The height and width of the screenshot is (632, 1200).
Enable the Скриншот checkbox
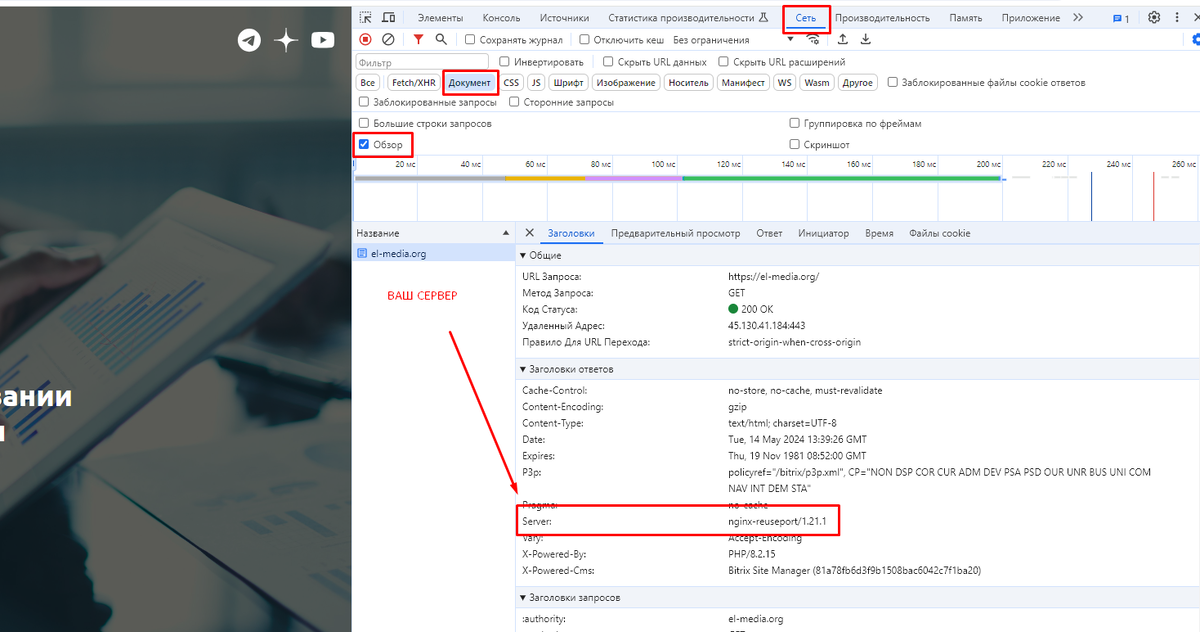click(795, 145)
